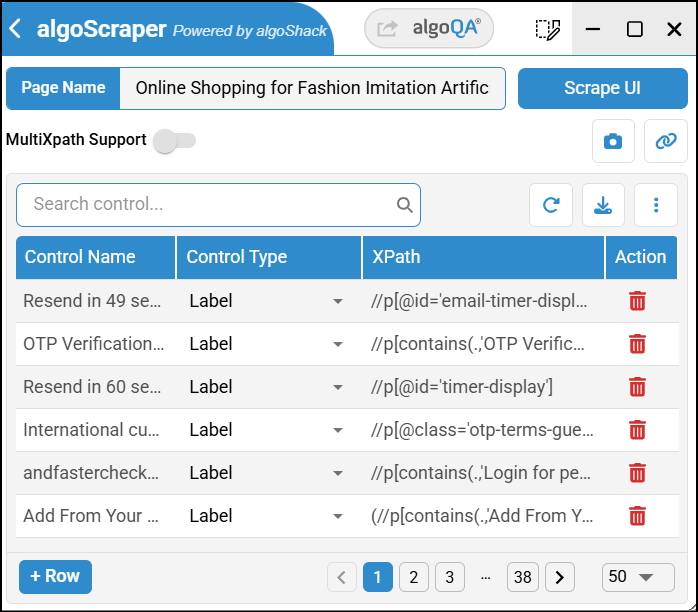Click the camera screenshot icon
Viewport: 698px width, 612px height.
[x=613, y=141]
